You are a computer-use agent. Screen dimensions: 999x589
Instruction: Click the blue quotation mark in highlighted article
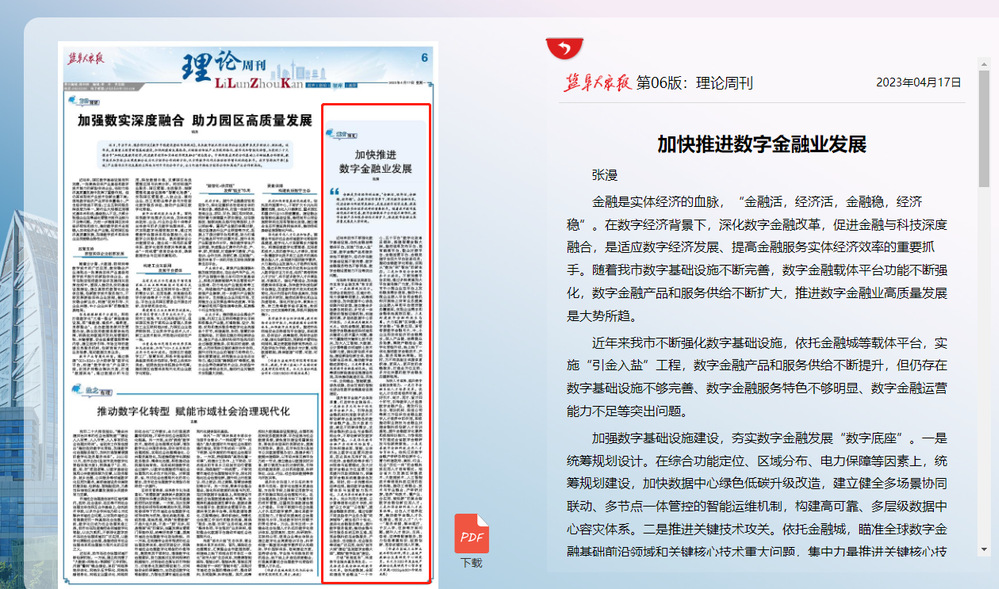(x=334, y=189)
